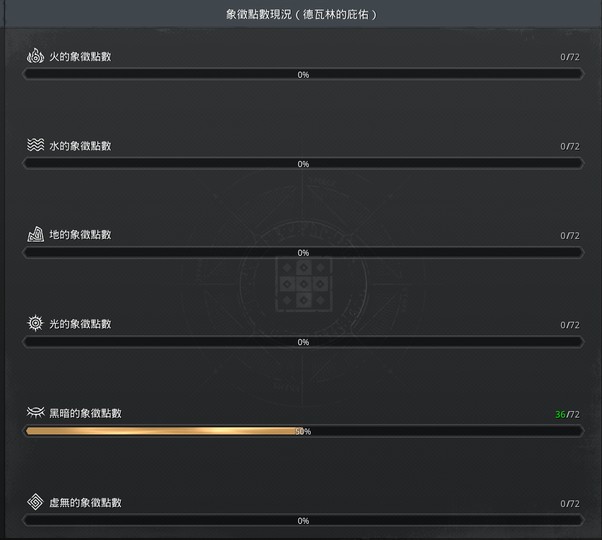Click the fire symbol flame icon

[35, 56]
